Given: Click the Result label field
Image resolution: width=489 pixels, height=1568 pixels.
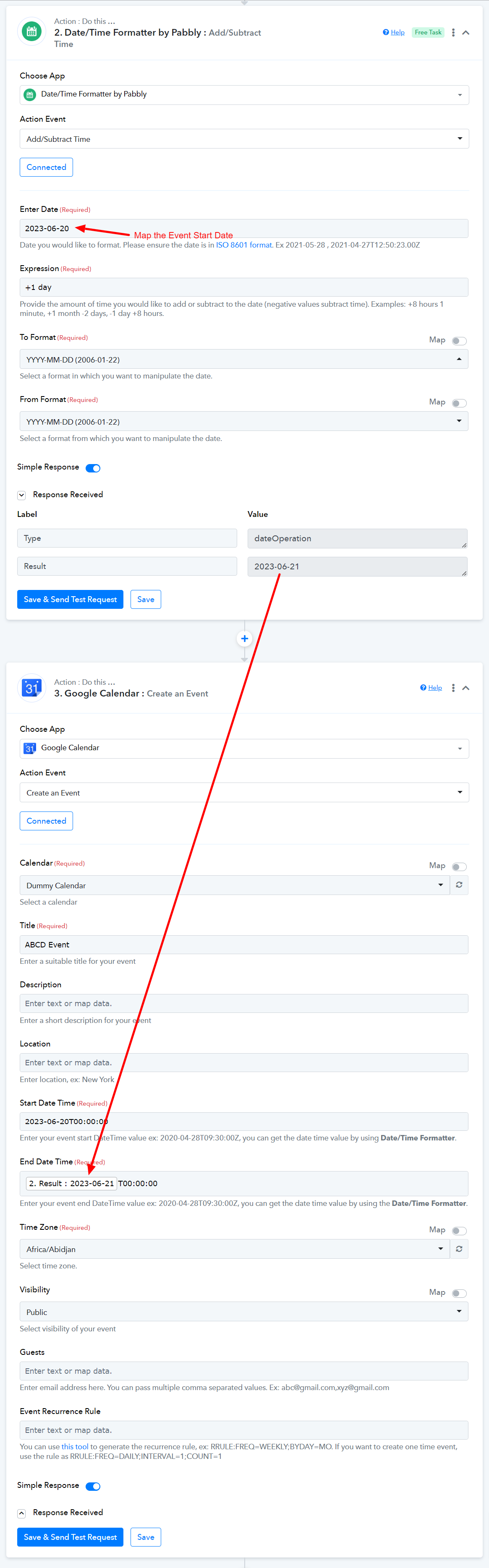Looking at the screenshot, I should coord(127,566).
